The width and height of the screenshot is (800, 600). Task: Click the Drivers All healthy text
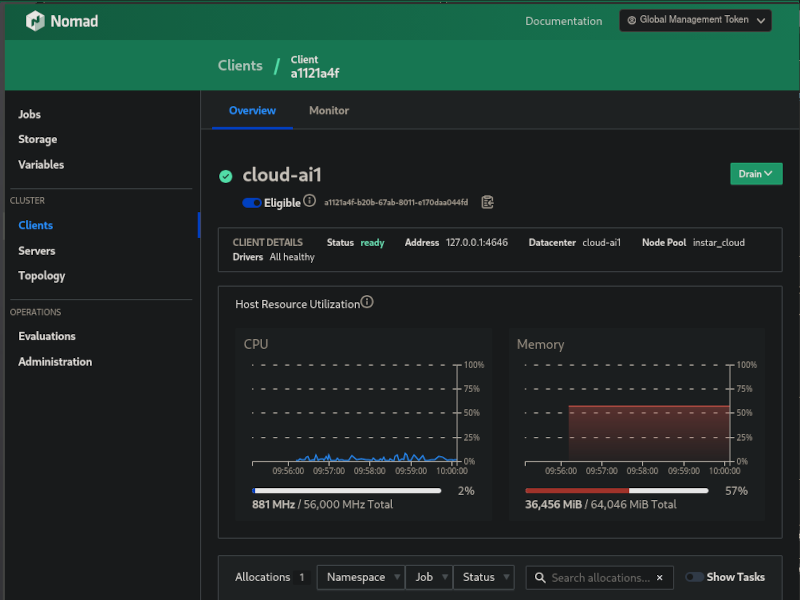[x=274, y=257]
